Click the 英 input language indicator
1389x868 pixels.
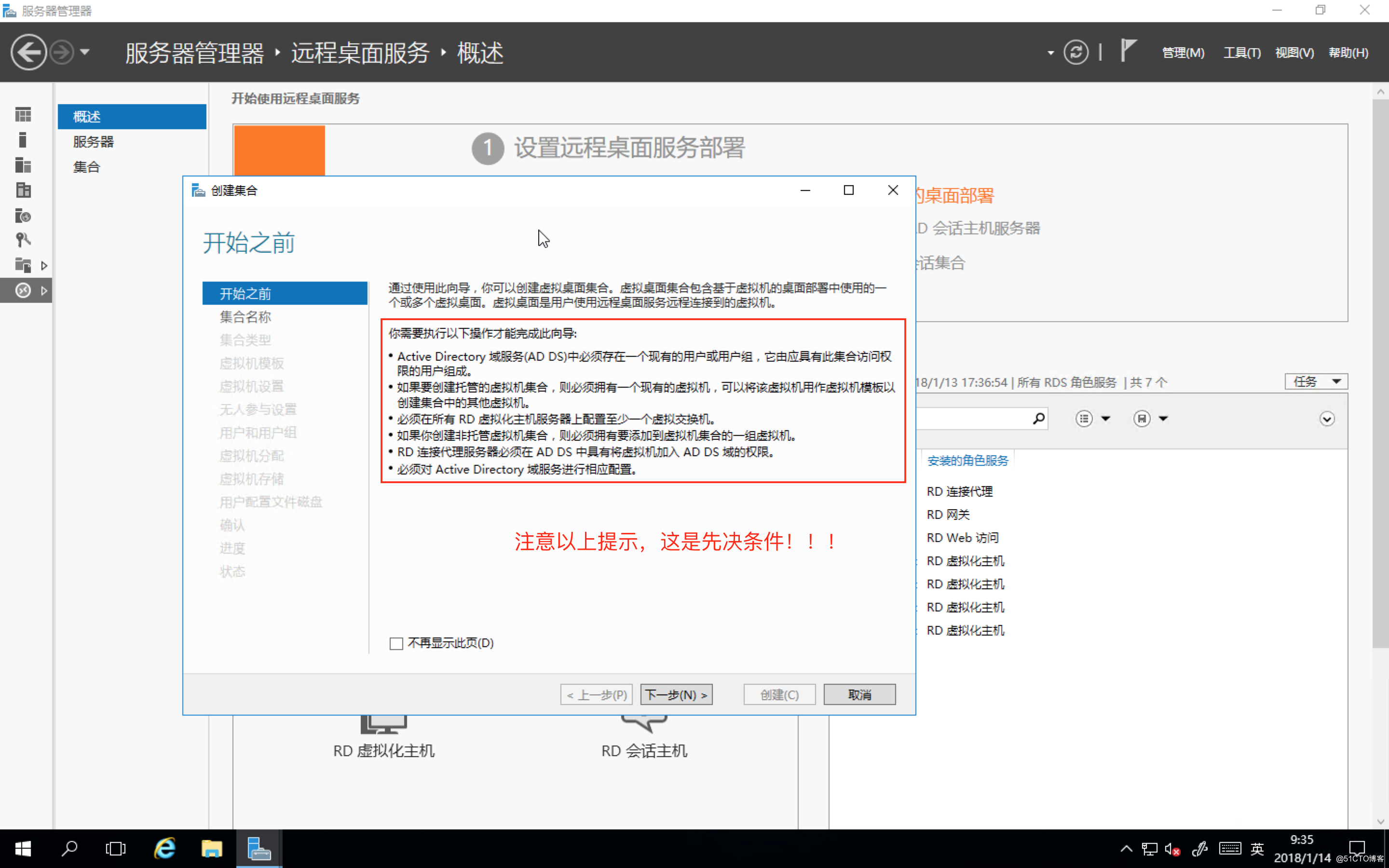point(1257,849)
